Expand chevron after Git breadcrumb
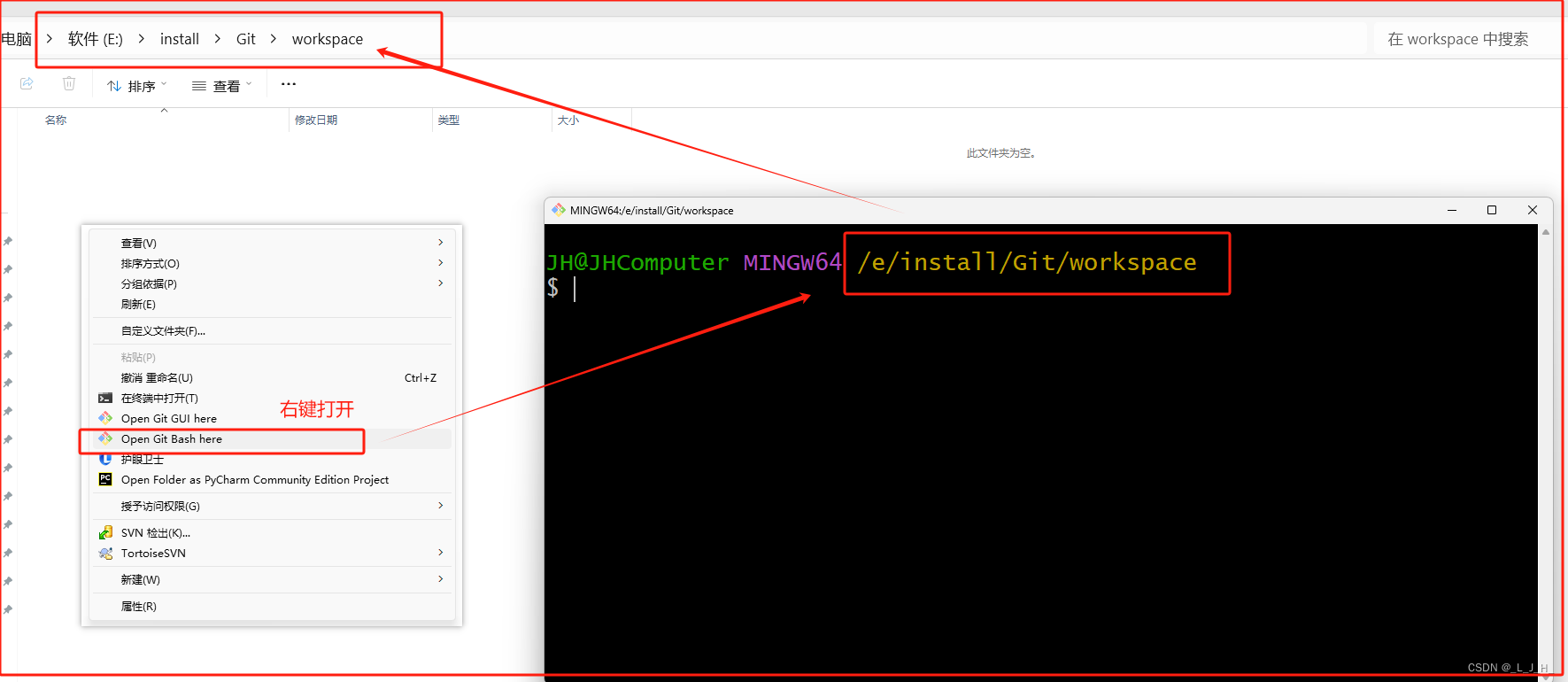 (274, 39)
